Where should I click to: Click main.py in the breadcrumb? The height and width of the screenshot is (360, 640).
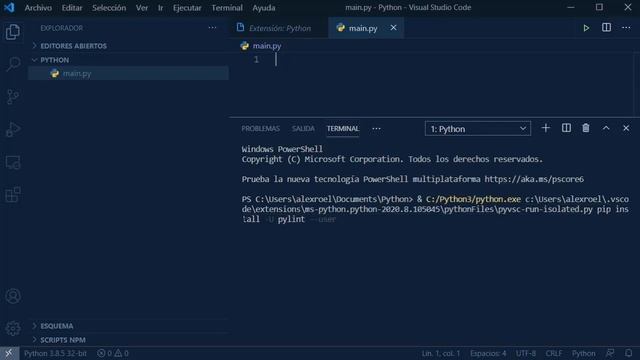click(267, 46)
